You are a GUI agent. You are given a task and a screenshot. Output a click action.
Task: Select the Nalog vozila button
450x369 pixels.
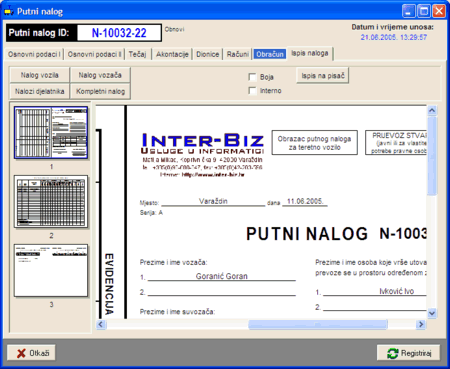click(x=40, y=75)
